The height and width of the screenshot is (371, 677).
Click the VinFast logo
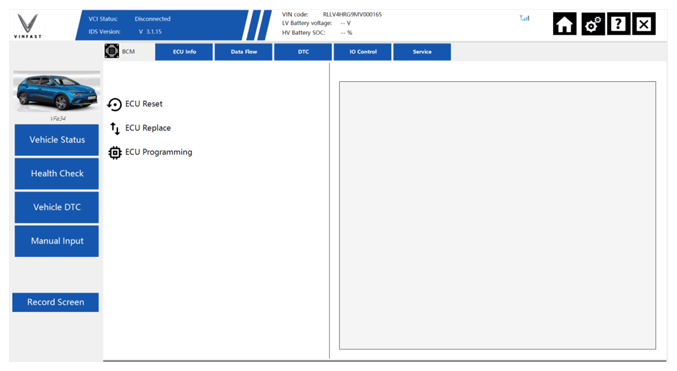[28, 26]
